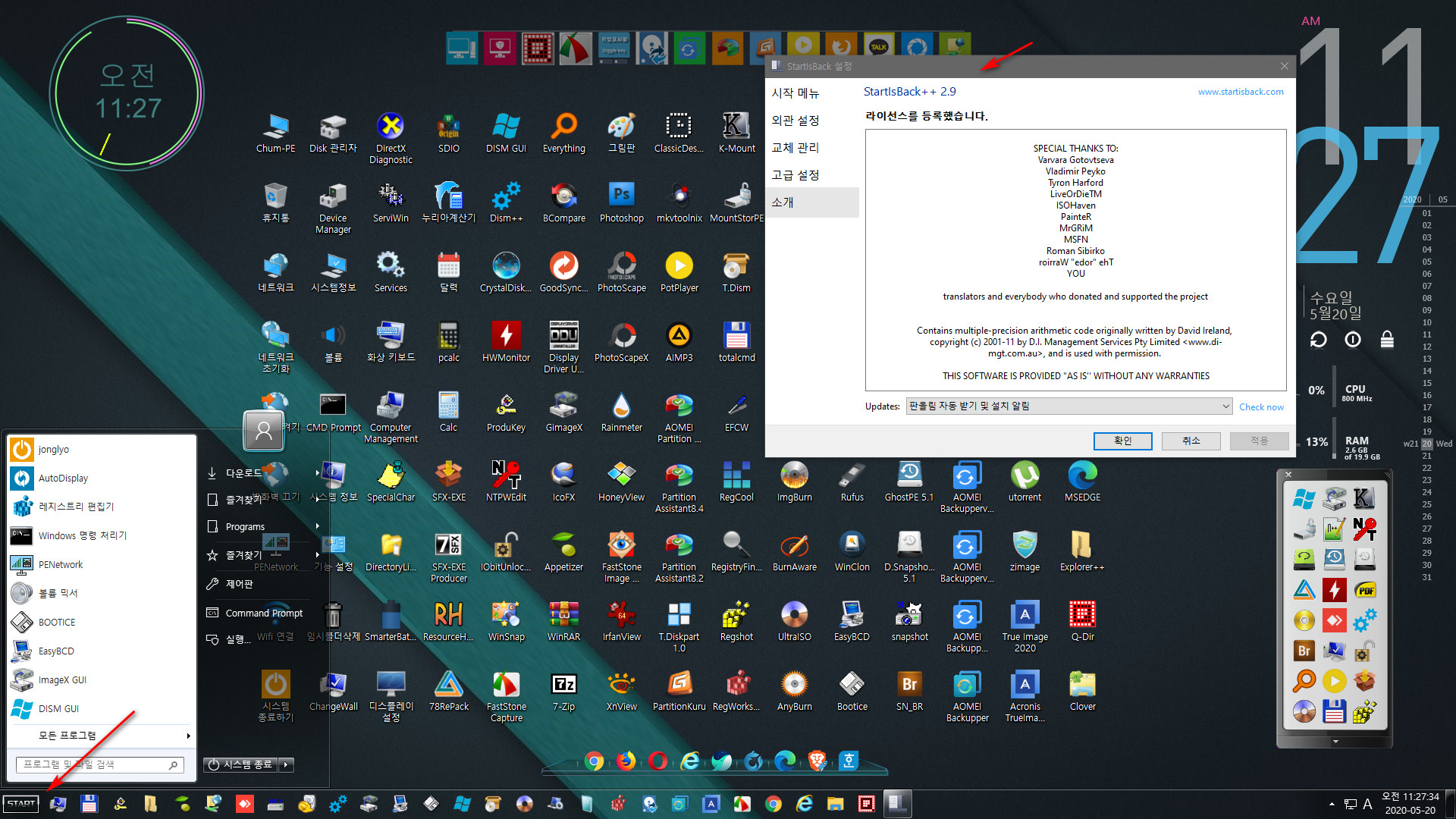Expand 모든 프로그램 in start menu
Screen dimensions: 1456x819
(x=102, y=736)
